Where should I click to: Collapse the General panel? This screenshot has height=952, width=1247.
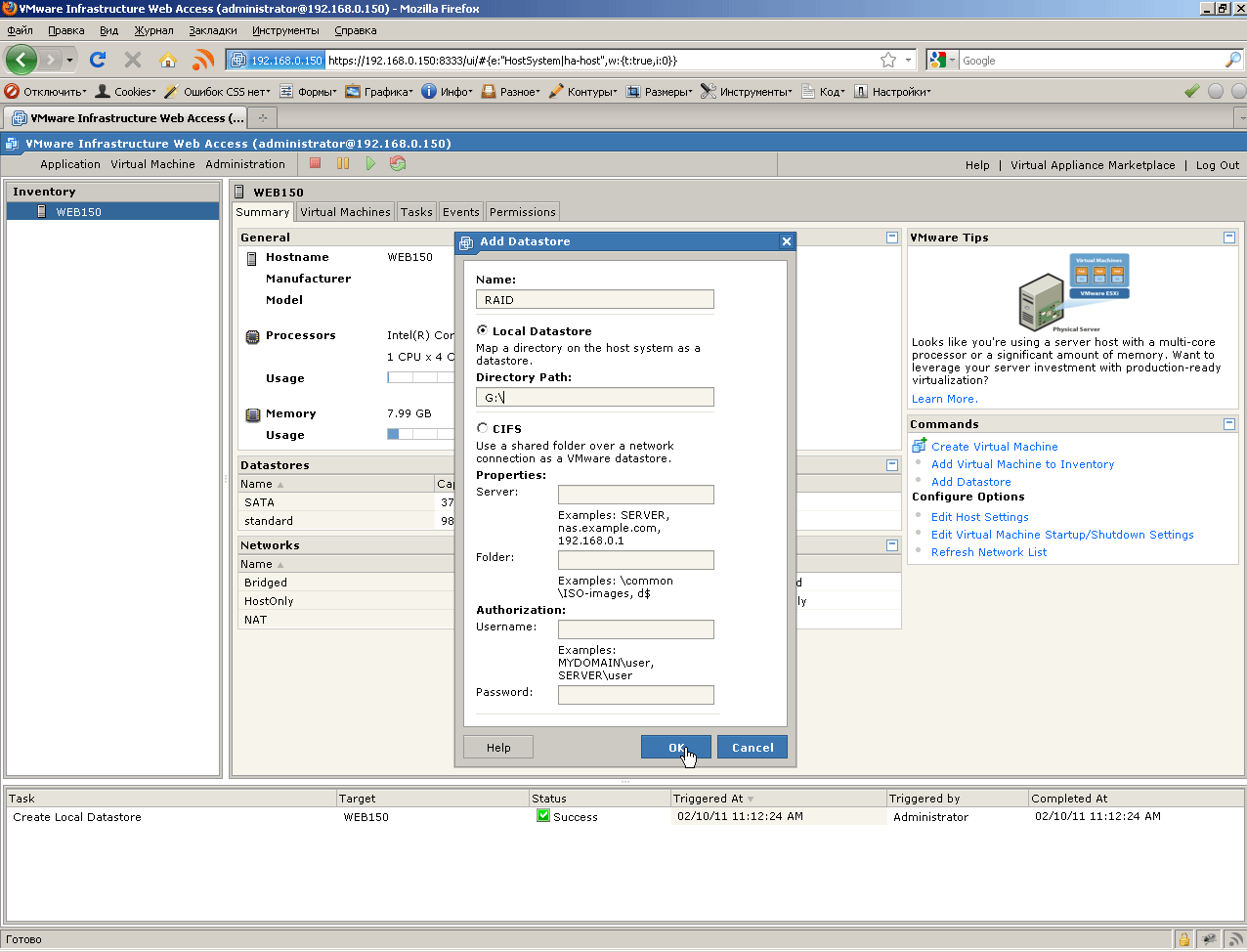[892, 238]
